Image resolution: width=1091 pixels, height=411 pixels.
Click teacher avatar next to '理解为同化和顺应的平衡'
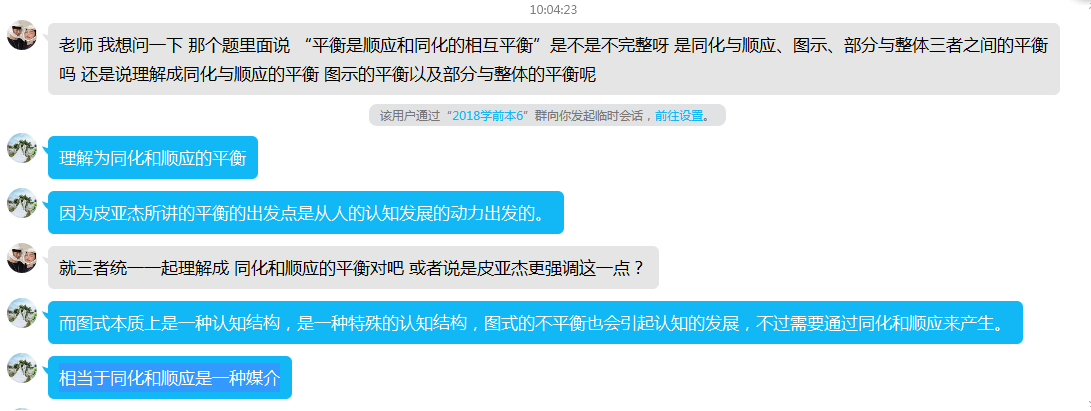22,147
